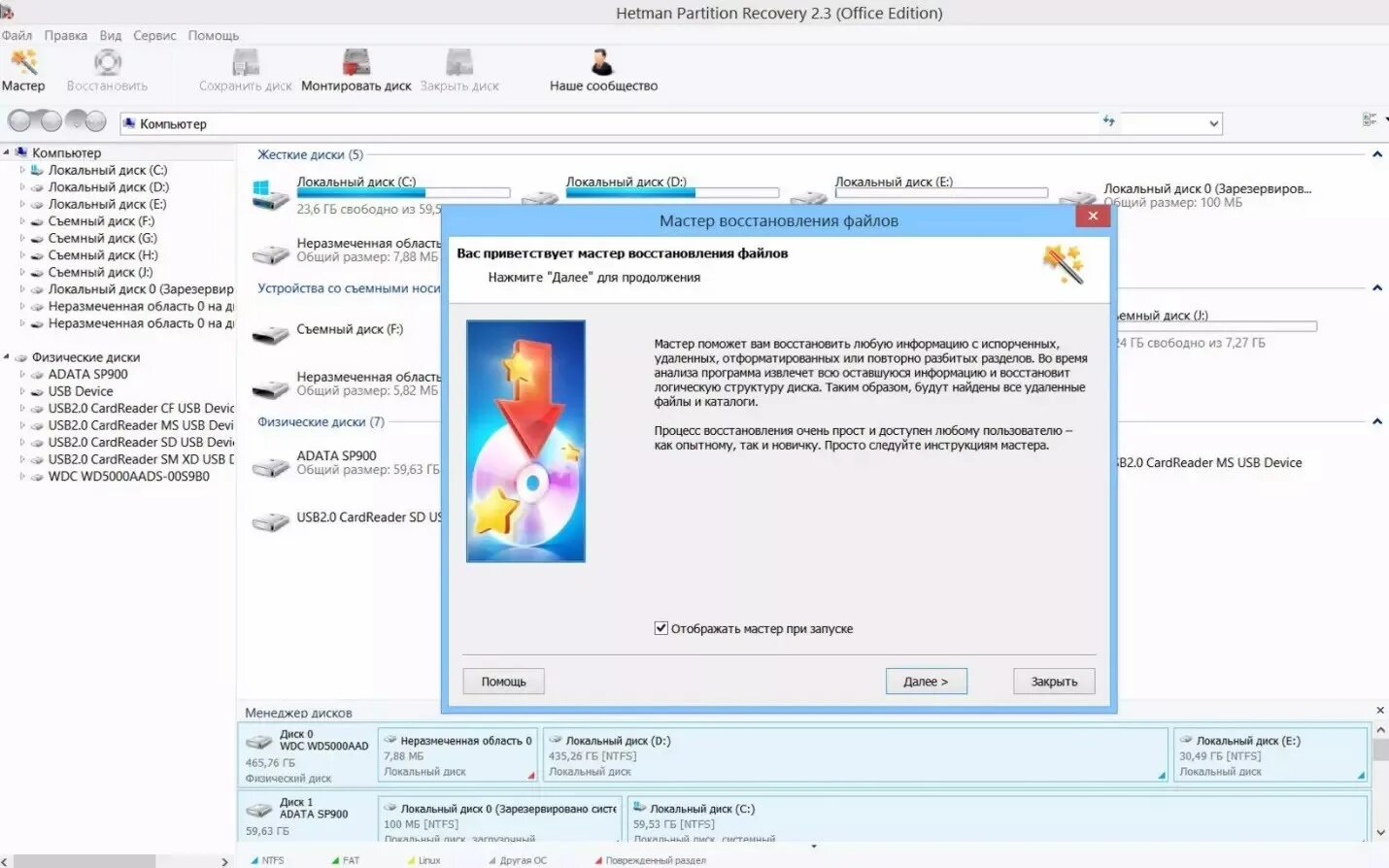Image resolution: width=1389 pixels, height=868 pixels.
Task: Collapse the Компьютер tree root
Action: click(7, 152)
